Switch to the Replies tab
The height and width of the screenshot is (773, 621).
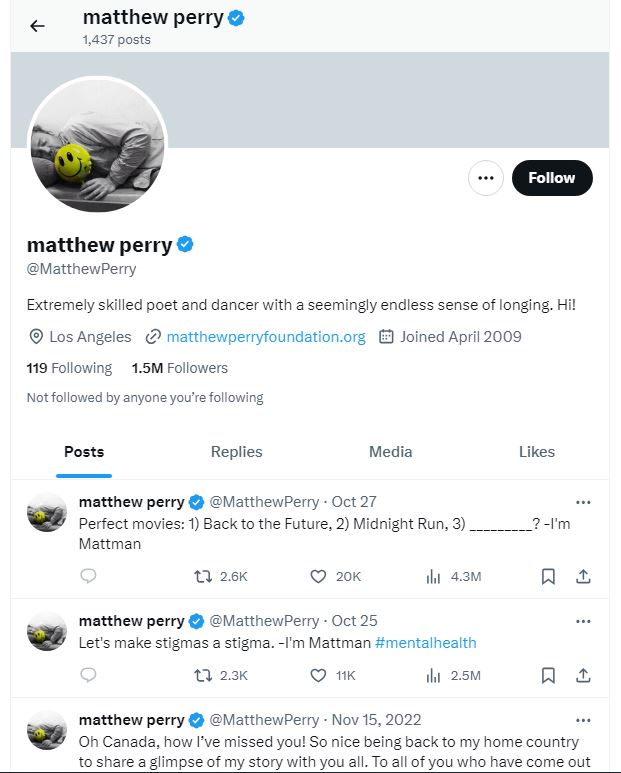tap(237, 452)
